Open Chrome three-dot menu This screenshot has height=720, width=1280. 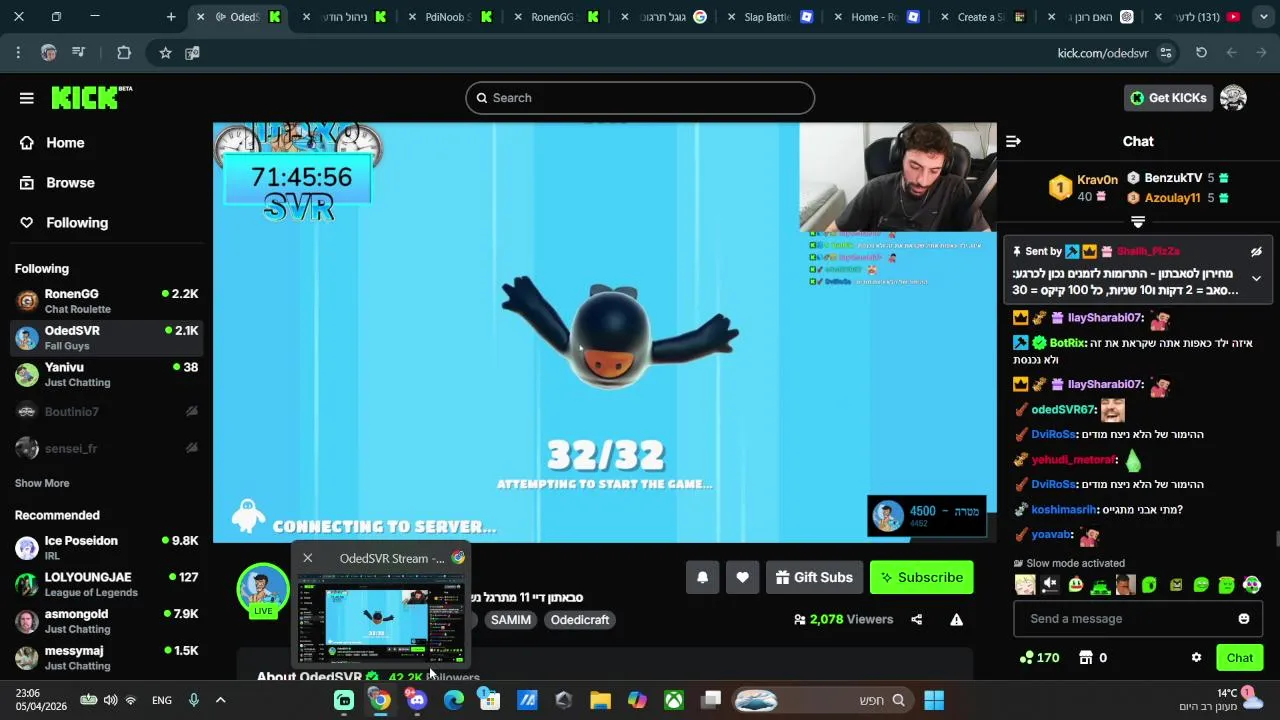pyautogui.click(x=18, y=53)
